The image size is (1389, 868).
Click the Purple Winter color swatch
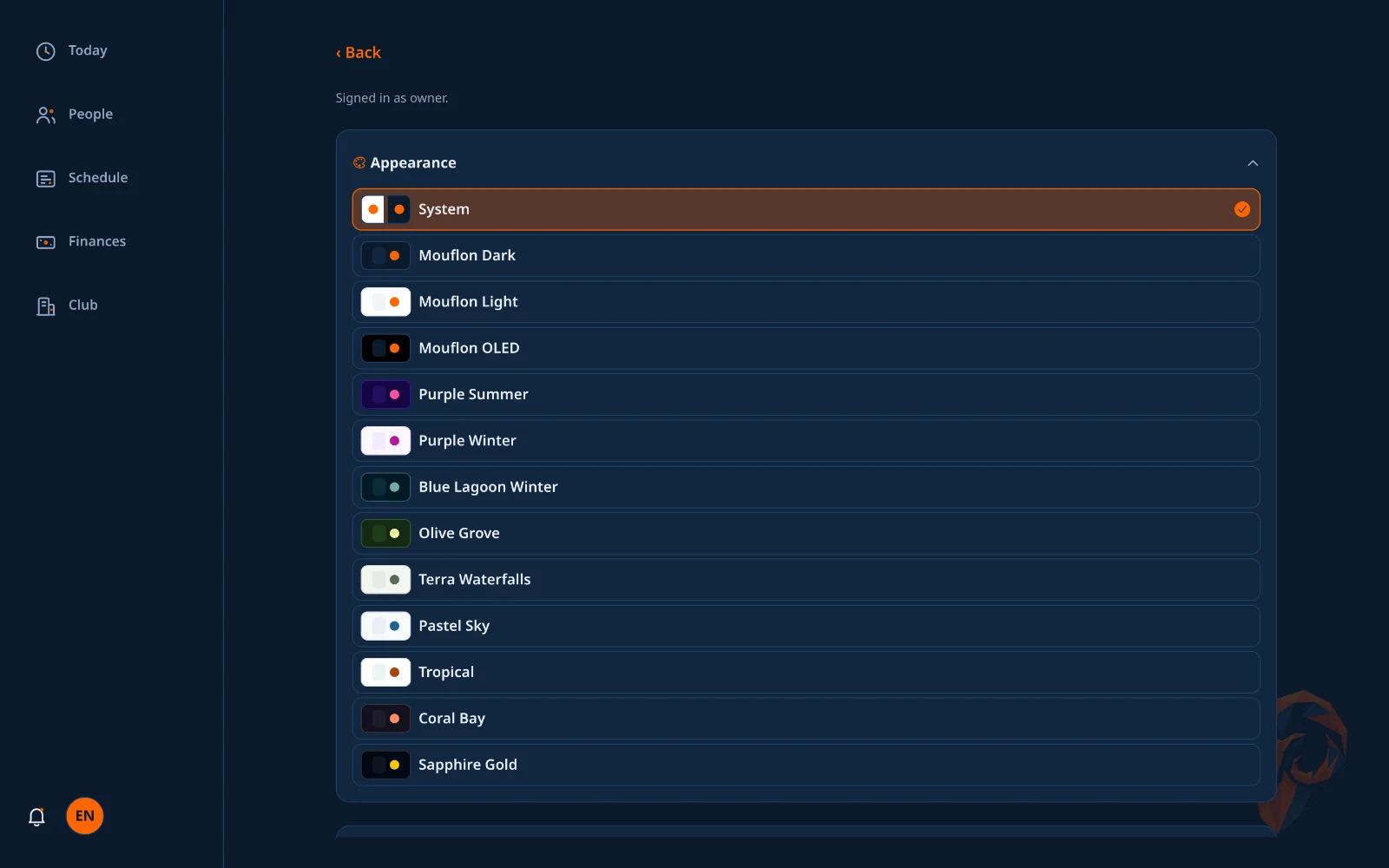(x=385, y=441)
